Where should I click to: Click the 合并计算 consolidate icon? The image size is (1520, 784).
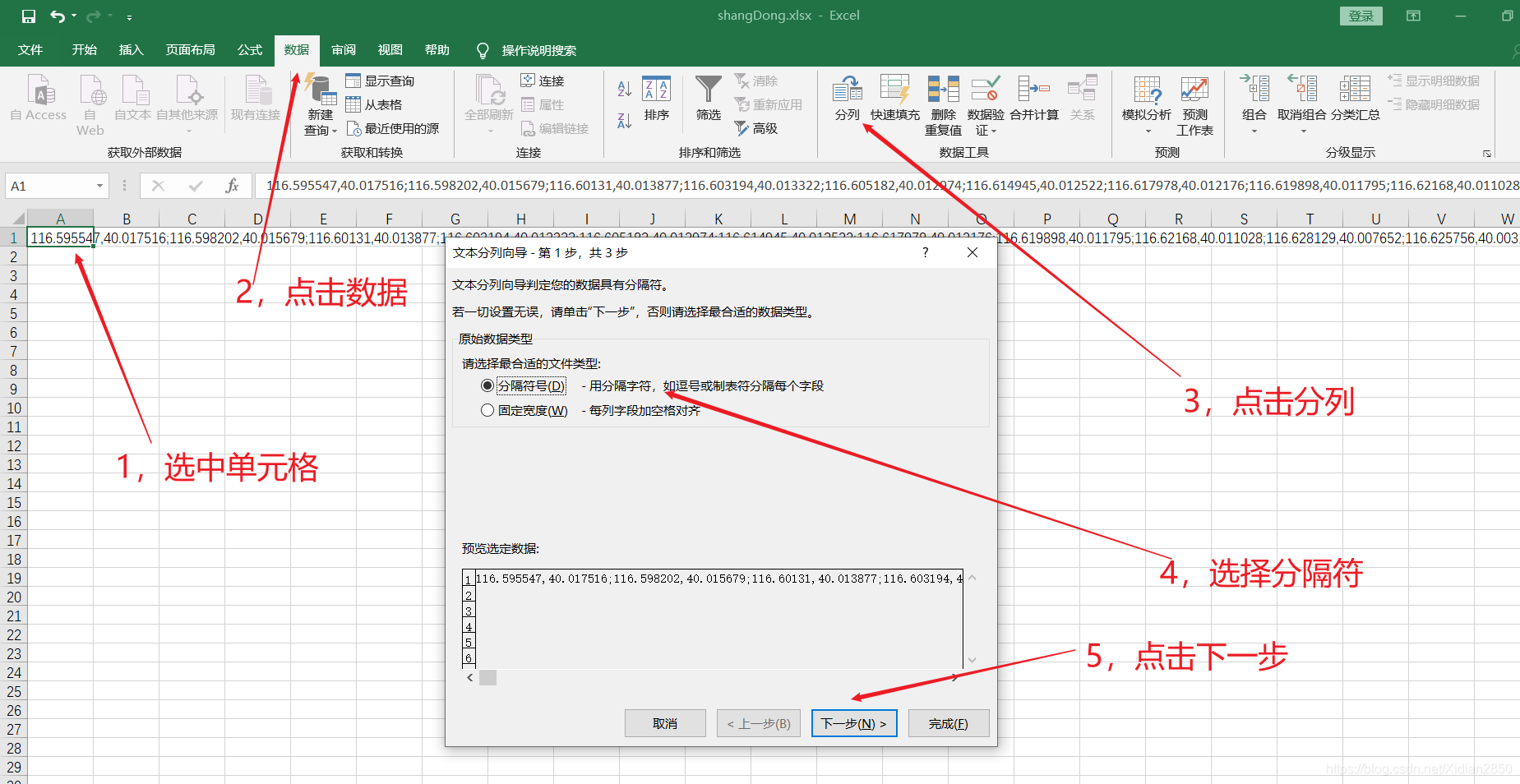click(1033, 89)
